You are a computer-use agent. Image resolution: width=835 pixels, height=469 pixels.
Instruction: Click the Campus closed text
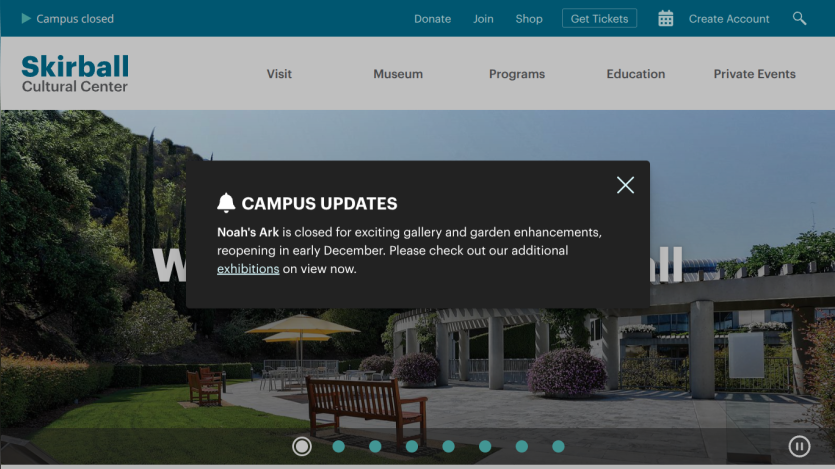tap(75, 19)
